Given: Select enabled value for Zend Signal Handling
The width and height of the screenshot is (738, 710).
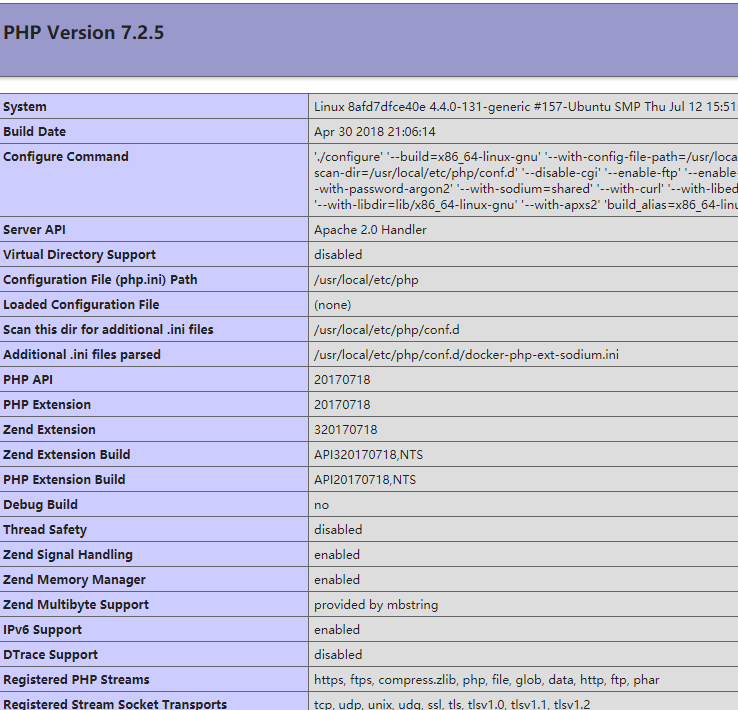Looking at the screenshot, I should click(337, 555).
